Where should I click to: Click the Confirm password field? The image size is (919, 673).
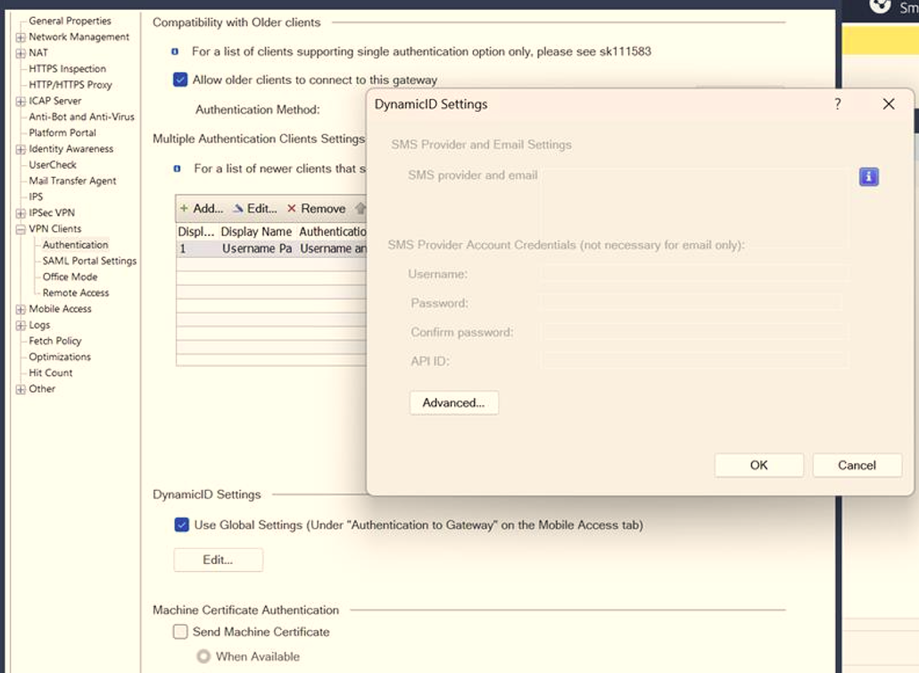coord(695,331)
